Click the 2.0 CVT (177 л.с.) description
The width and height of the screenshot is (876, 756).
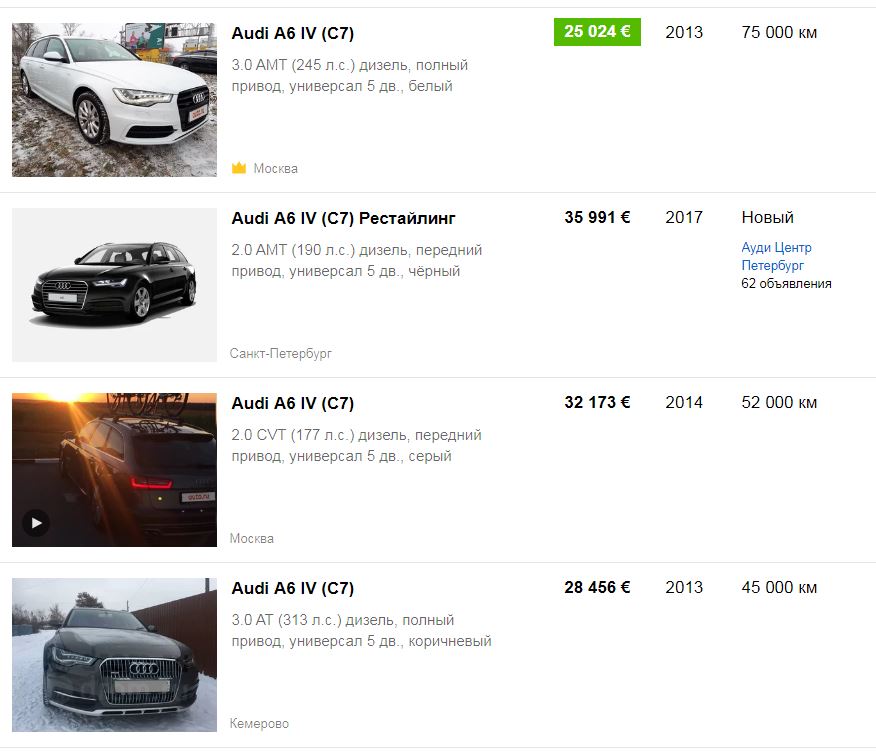point(356,445)
